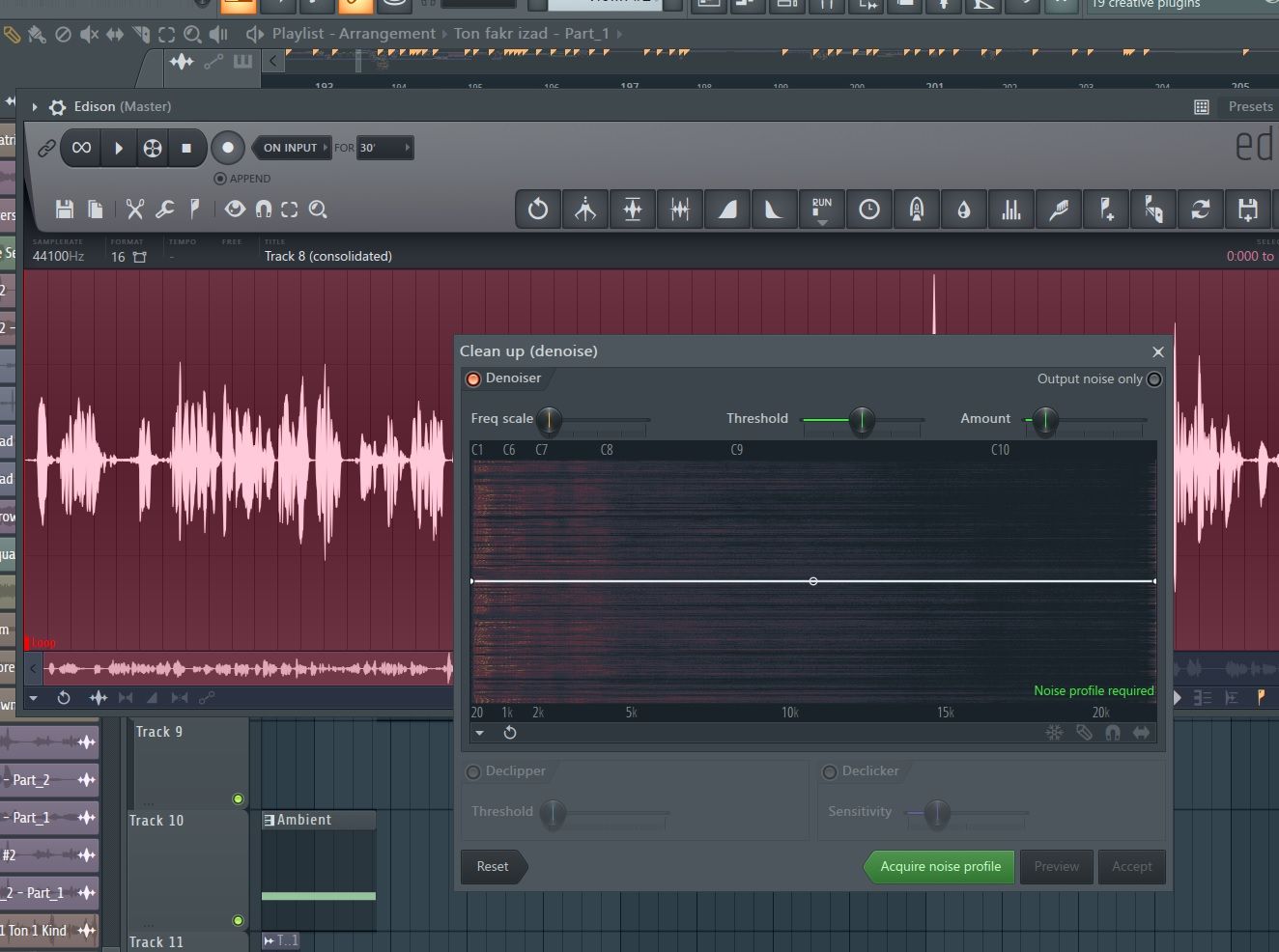Open Edison edit (copy pages) menu
Viewport: 1279px width, 952px height.
[96, 209]
